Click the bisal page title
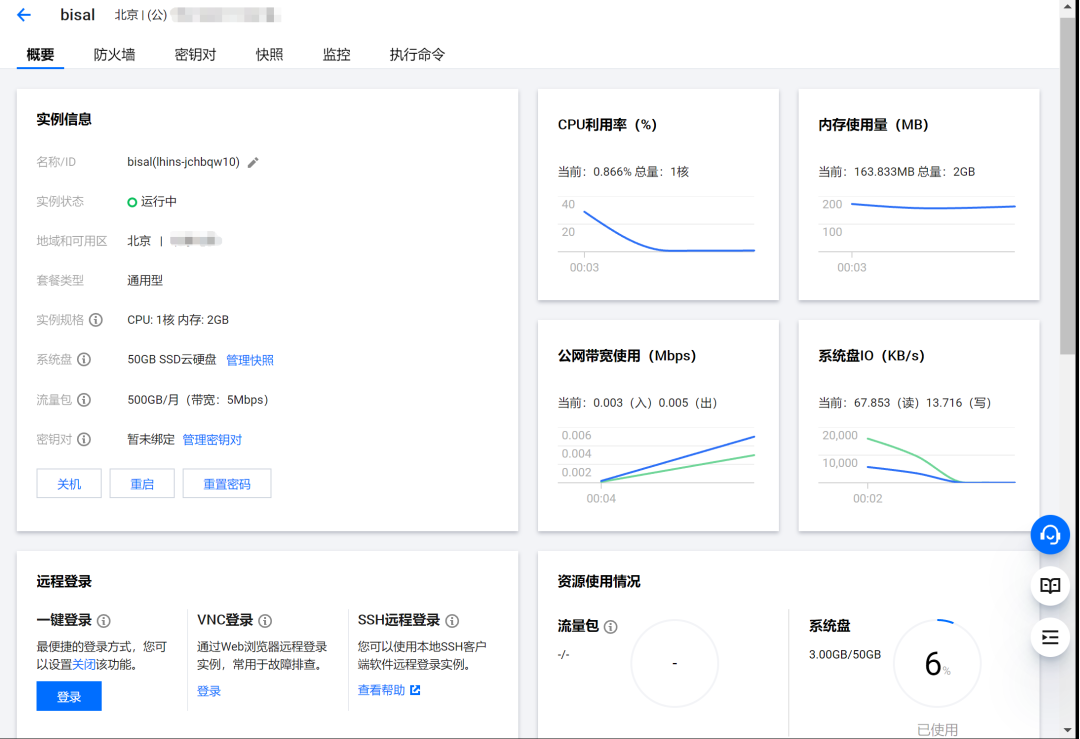Viewport: 1080px width, 739px height. click(77, 14)
